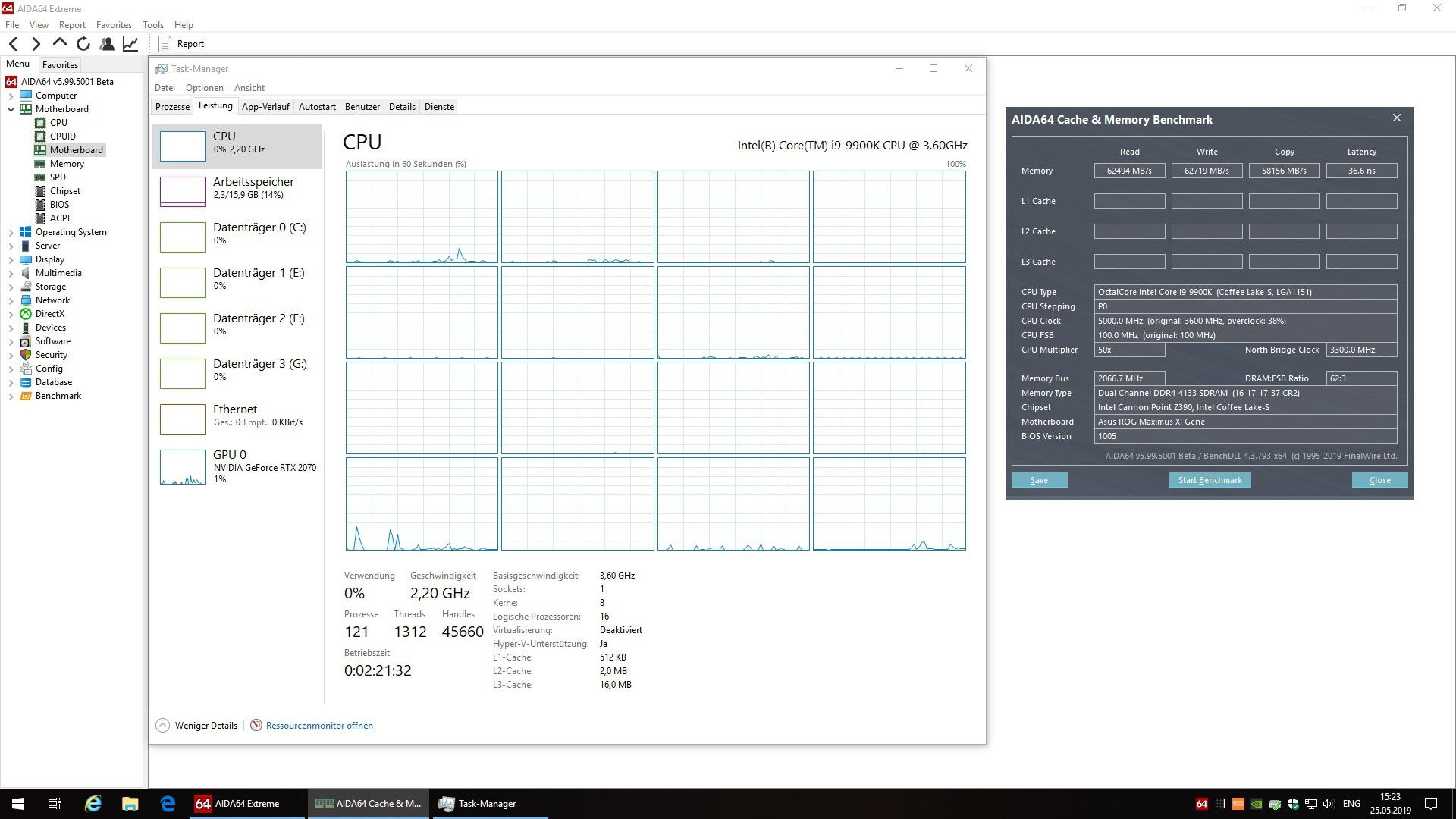Open the AIDA64 Favorites menu
Screen dimensions: 1456x819
click(114, 25)
